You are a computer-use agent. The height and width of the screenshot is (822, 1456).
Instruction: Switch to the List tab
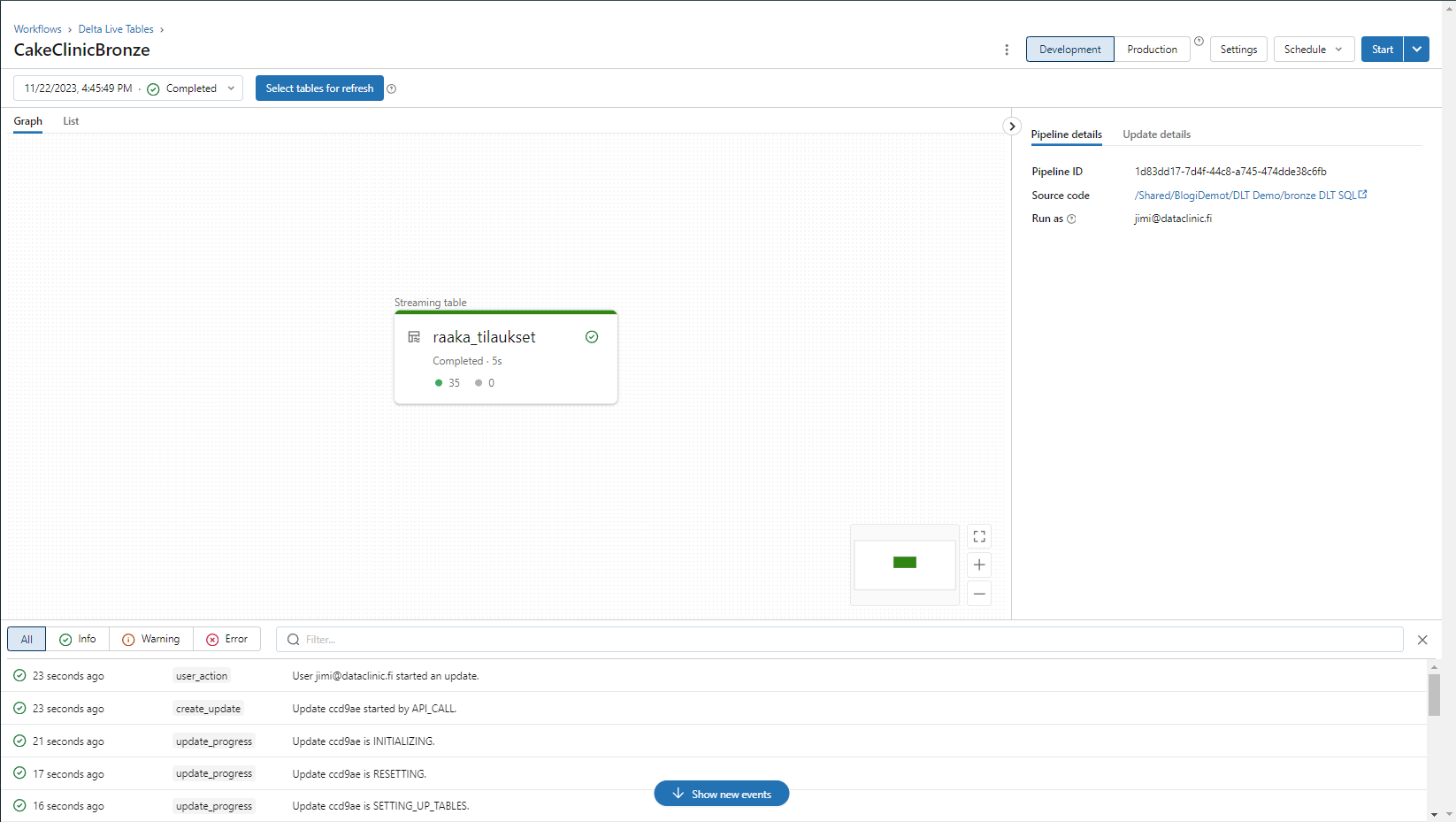click(x=71, y=121)
